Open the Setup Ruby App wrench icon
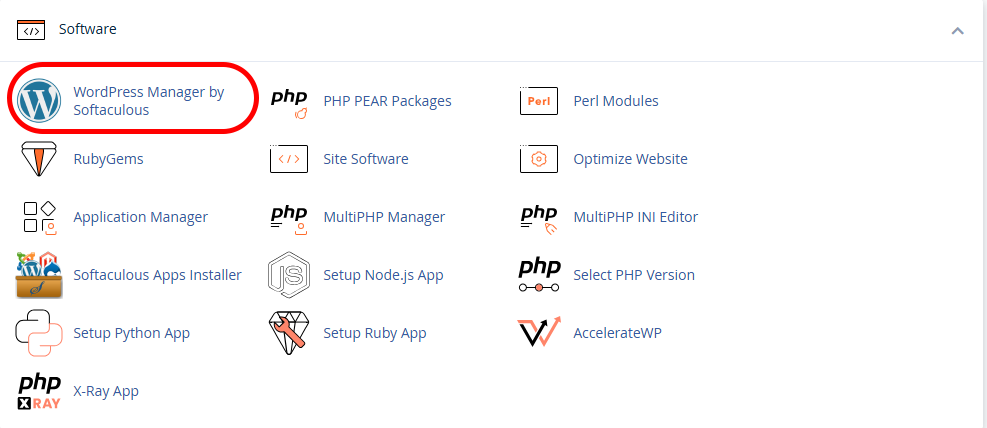The image size is (987, 428). [287, 331]
